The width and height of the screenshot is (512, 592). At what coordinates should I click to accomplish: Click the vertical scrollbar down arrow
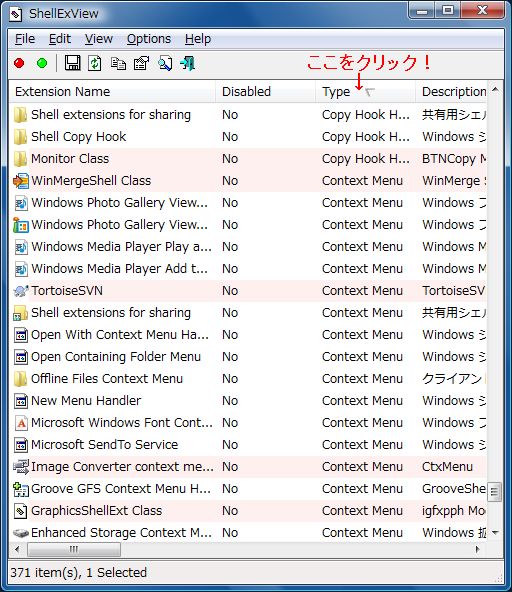(495, 533)
